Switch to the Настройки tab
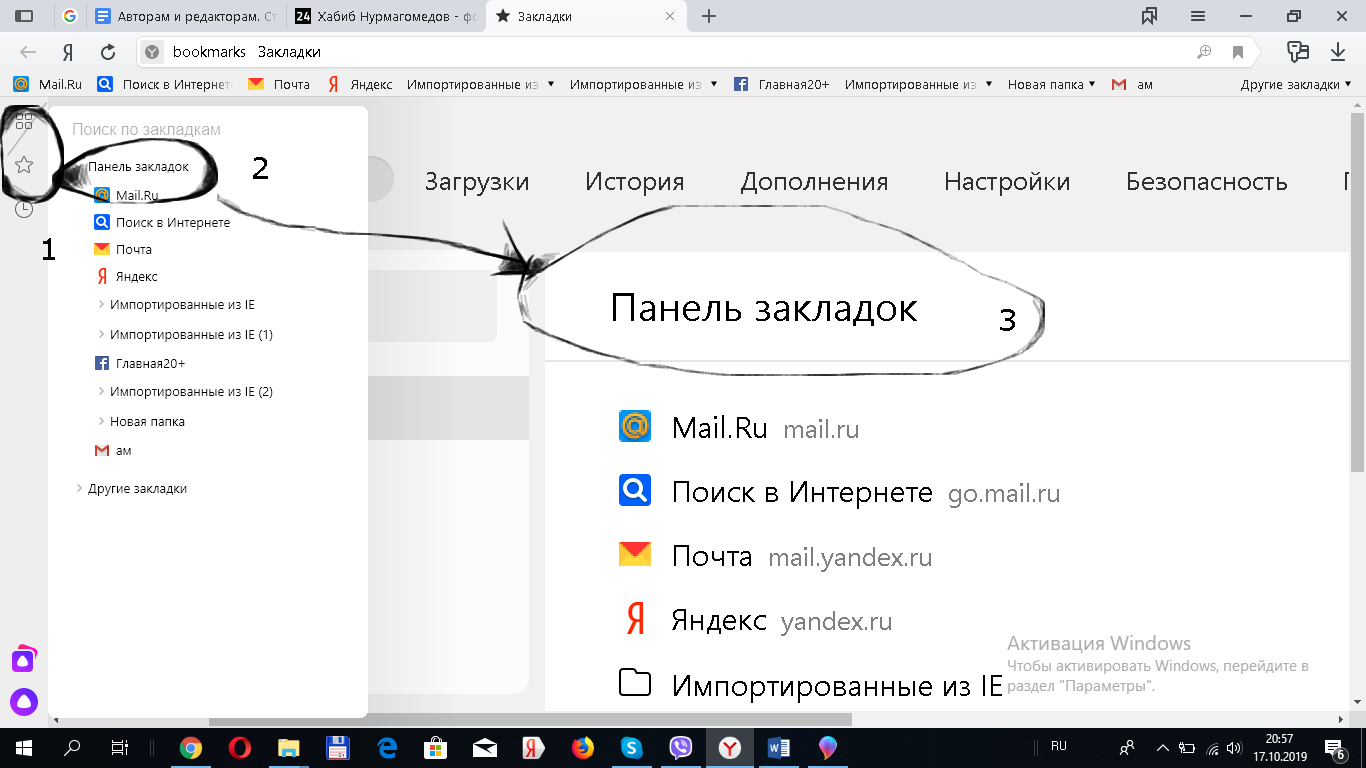This screenshot has height=768, width=1366. [1007, 181]
